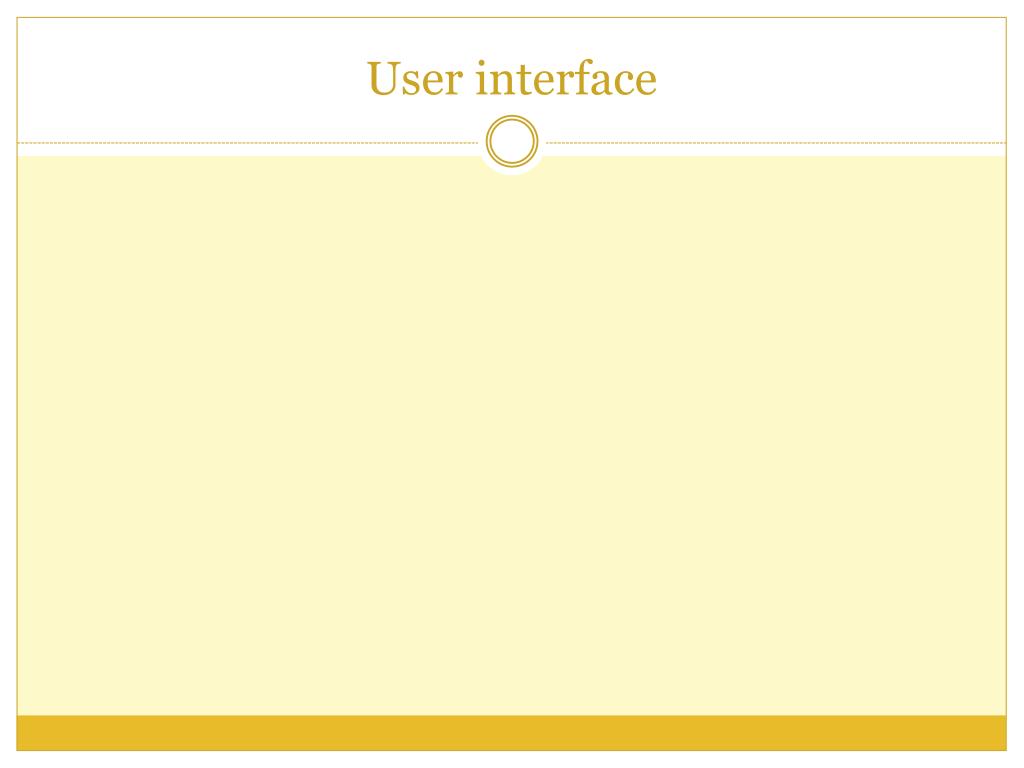Click the capital "U" in the title
This screenshot has width=1024, height=768.
click(383, 79)
